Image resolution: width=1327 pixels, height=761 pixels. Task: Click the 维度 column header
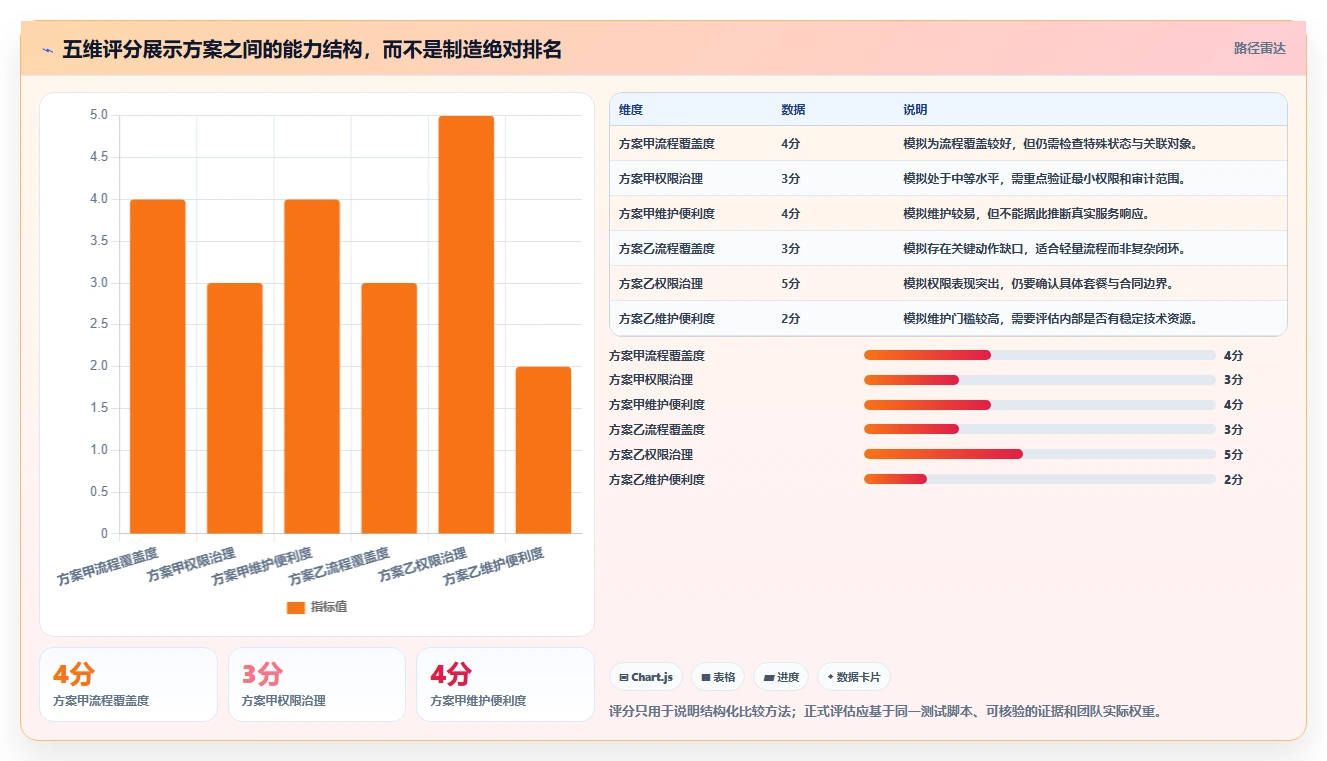pos(631,109)
